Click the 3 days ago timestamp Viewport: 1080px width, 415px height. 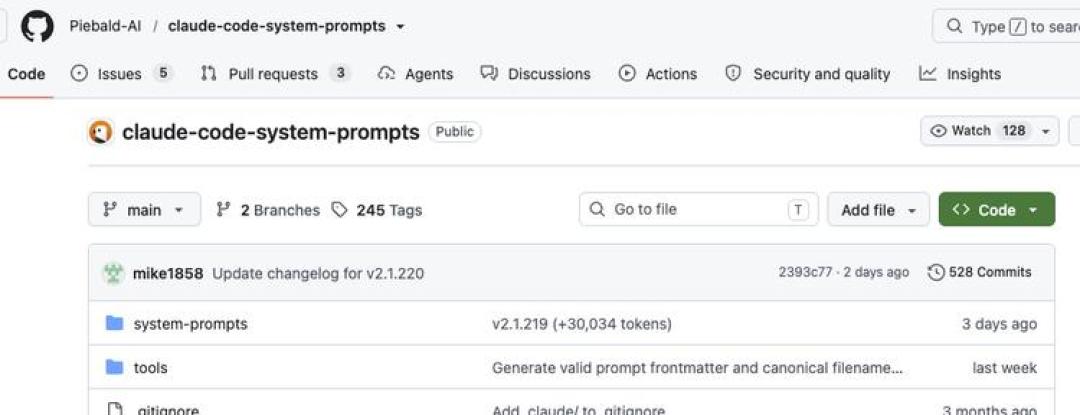pos(999,323)
